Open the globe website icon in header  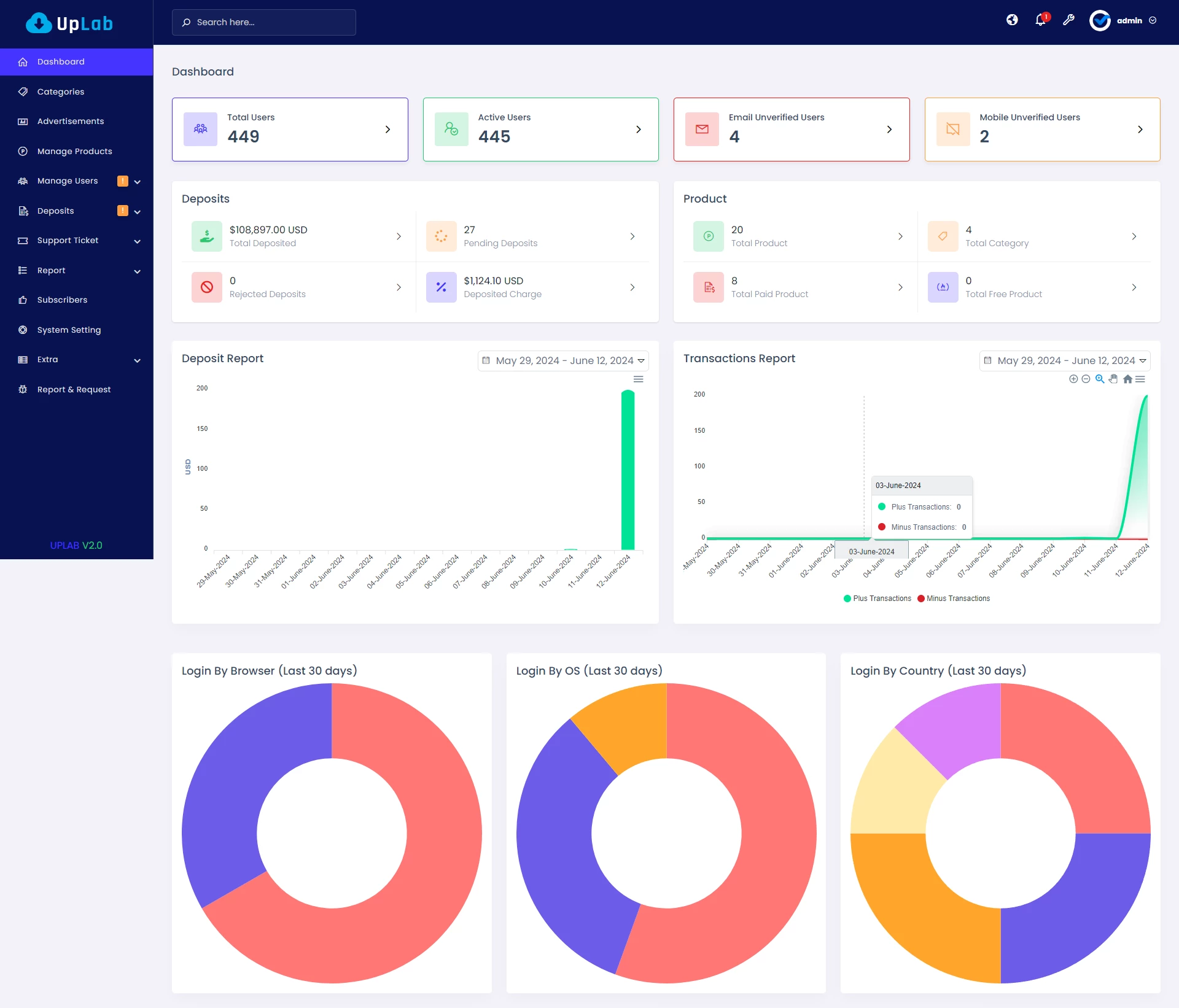click(1012, 20)
